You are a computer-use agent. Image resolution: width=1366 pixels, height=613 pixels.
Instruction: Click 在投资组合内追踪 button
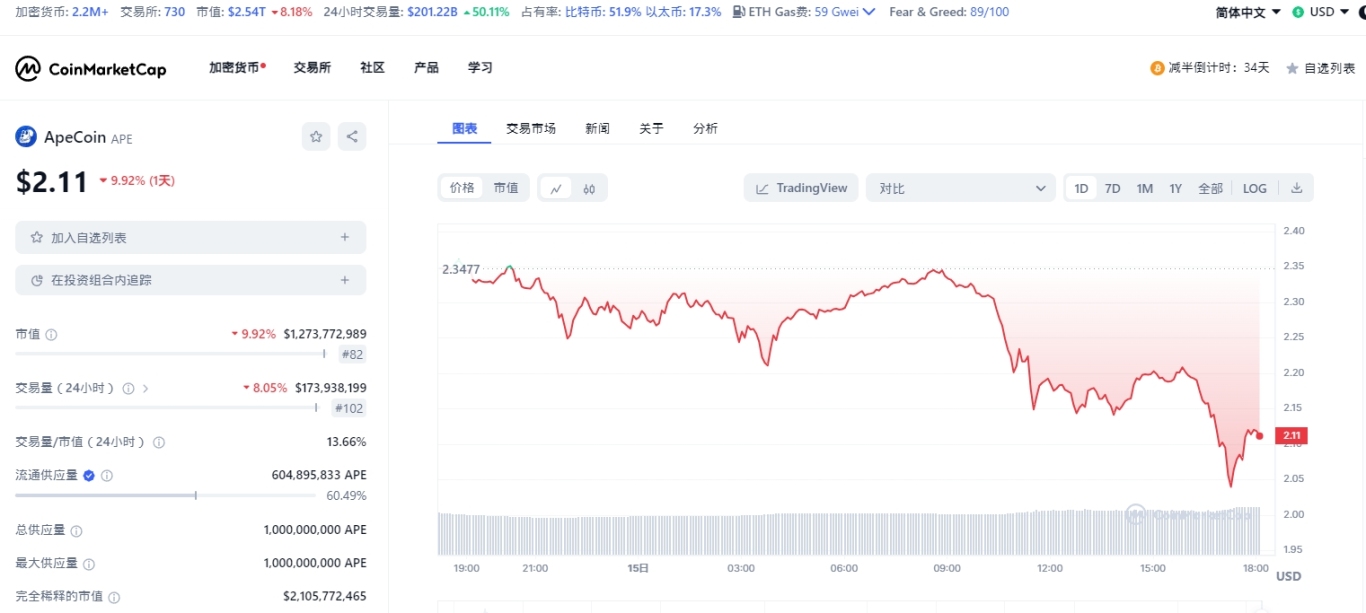(191, 280)
